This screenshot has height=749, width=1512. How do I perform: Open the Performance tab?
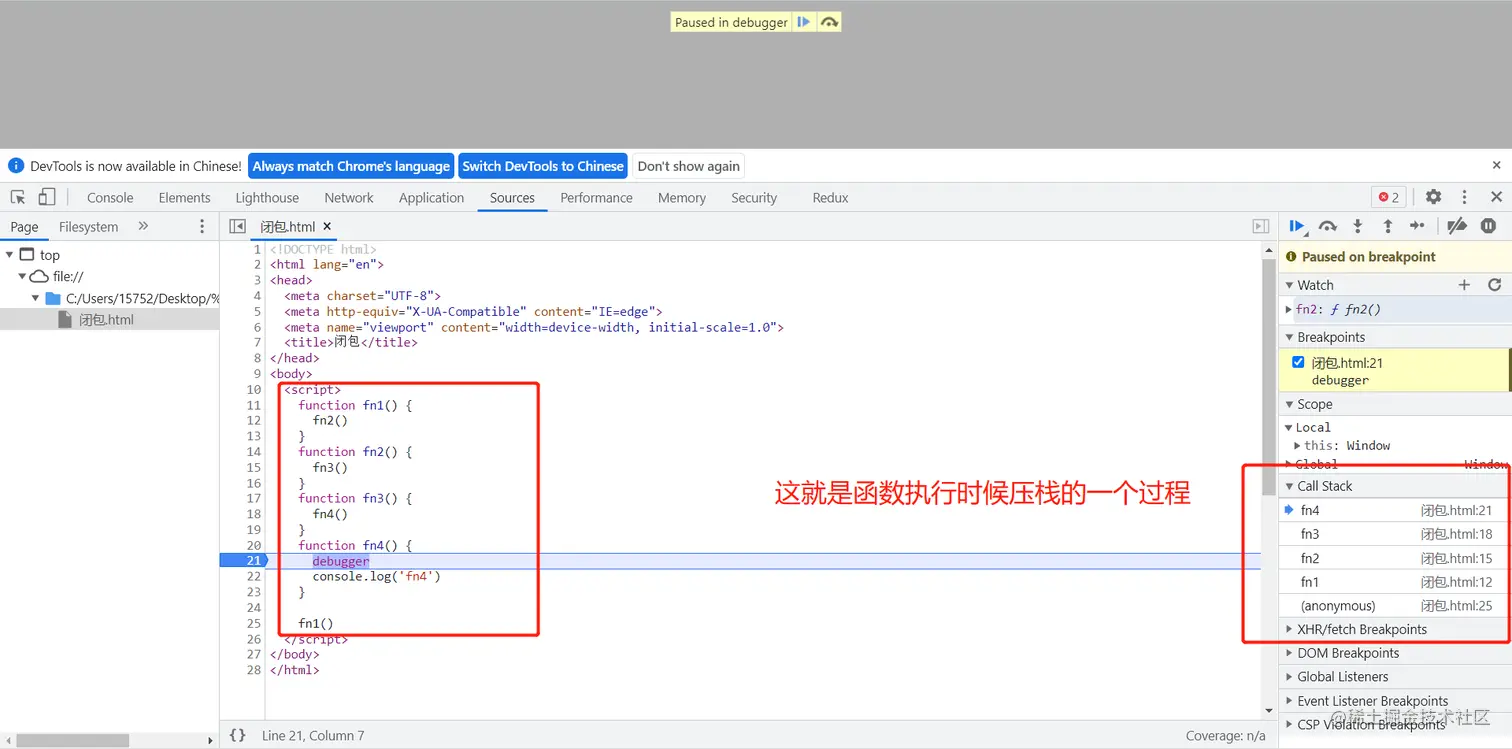(596, 198)
